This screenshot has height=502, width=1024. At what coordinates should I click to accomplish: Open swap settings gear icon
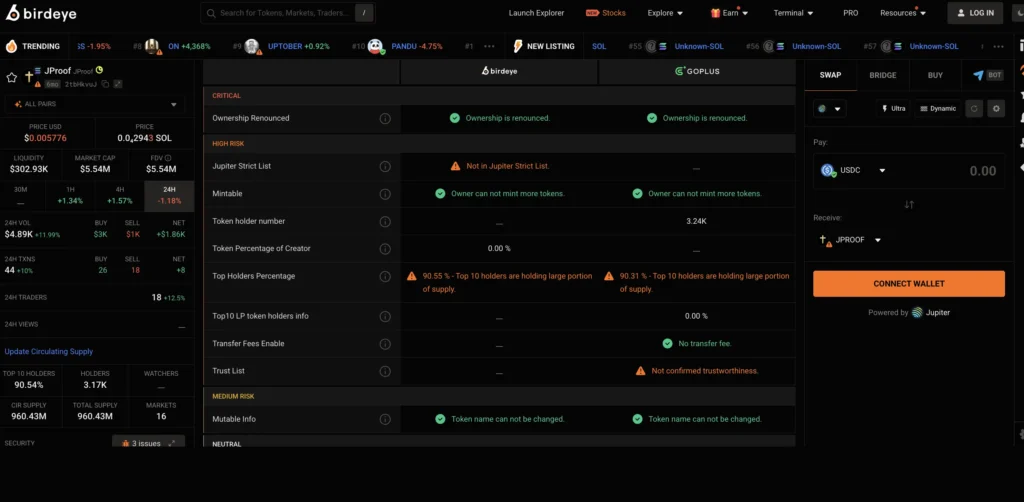pos(996,108)
